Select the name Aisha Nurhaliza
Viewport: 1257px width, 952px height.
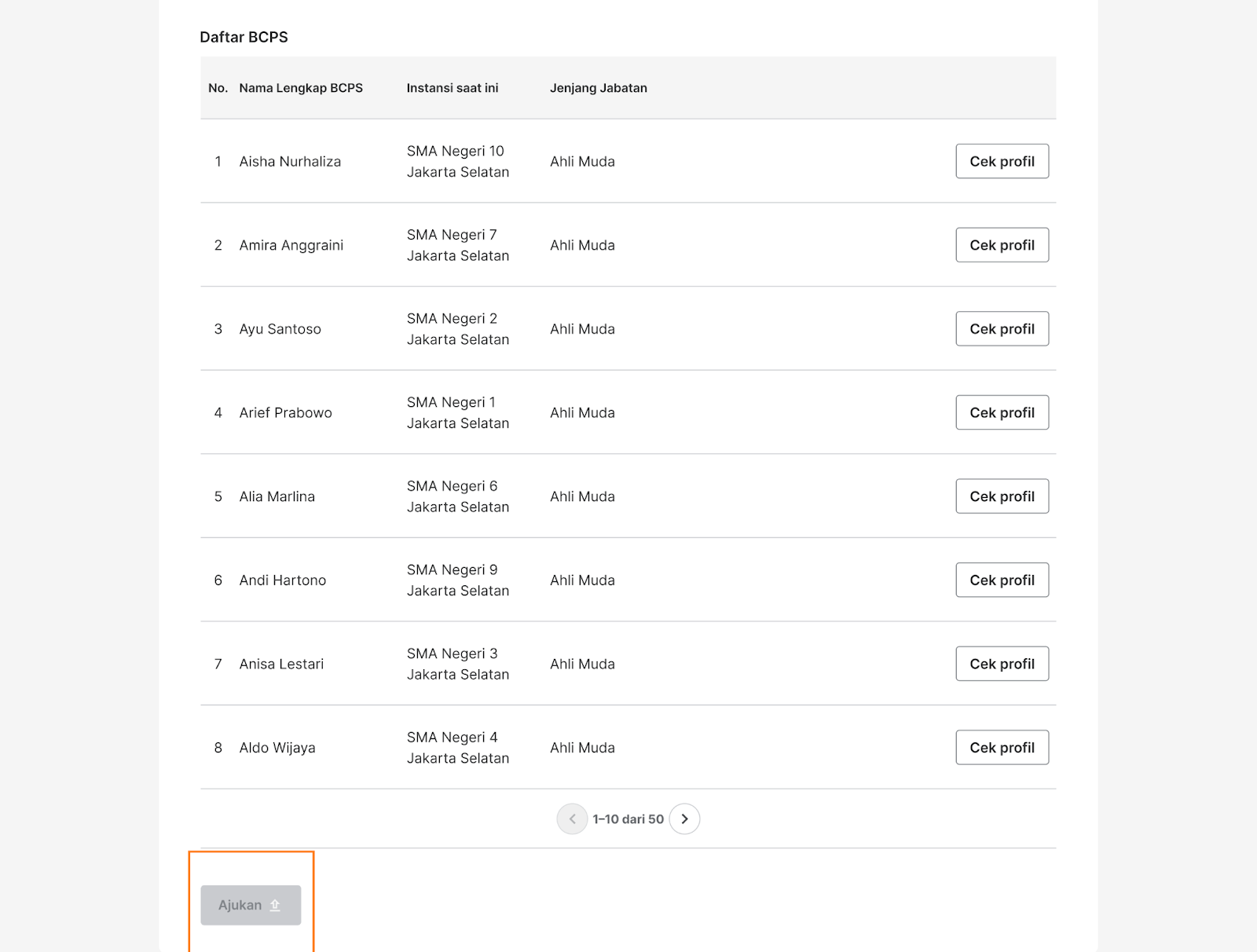(x=290, y=161)
